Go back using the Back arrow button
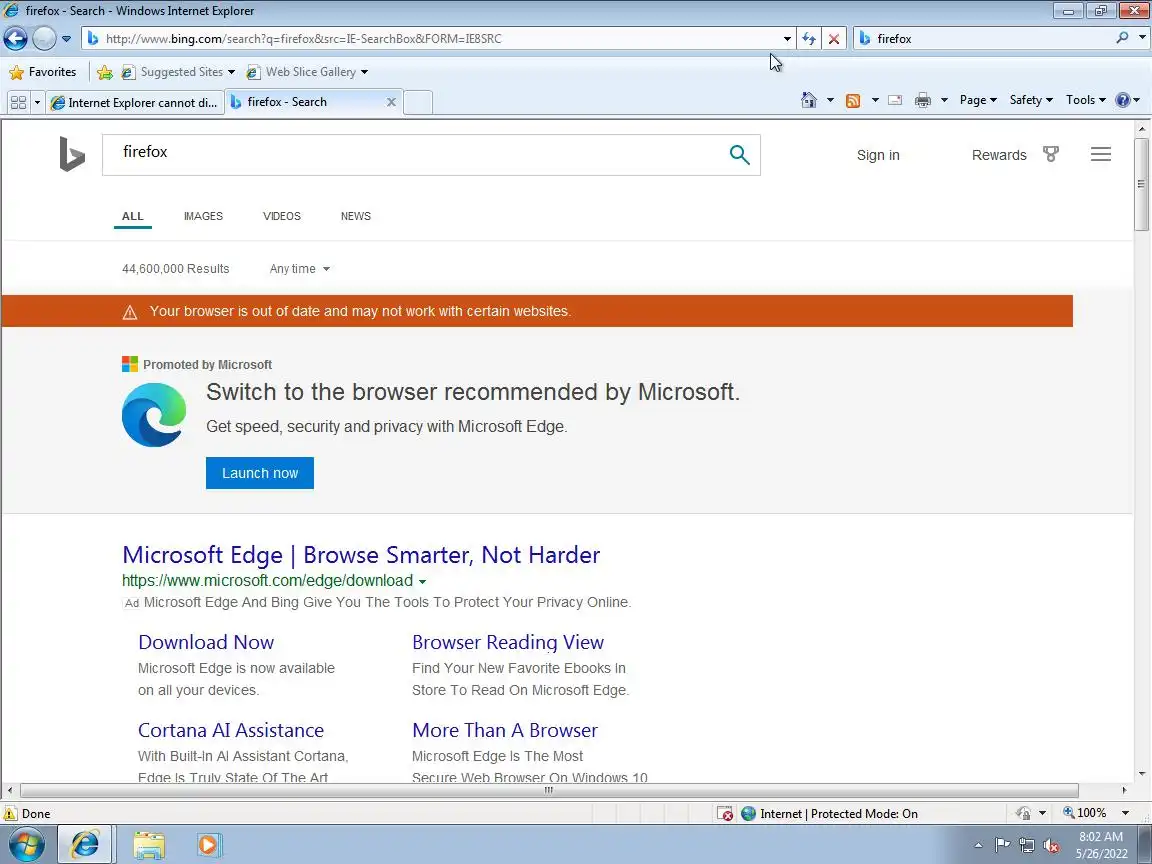Screen dimensions: 1152x864 (15, 38)
